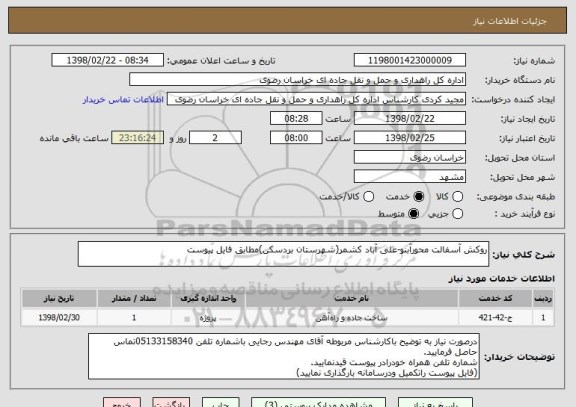
Task: Click the تاریخ نیاز column header
Action: 59,298
